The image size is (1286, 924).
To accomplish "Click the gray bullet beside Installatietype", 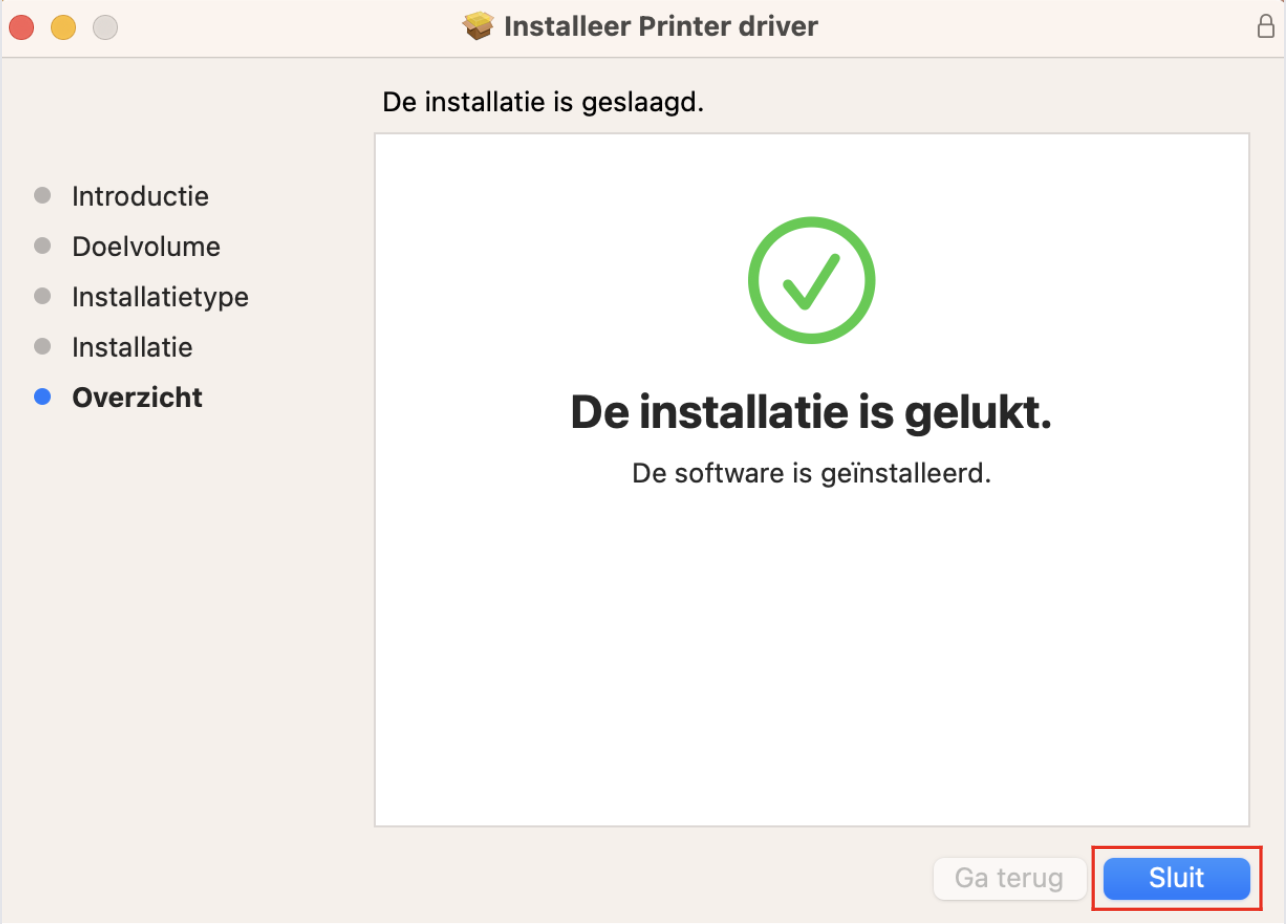I will point(42,296).
